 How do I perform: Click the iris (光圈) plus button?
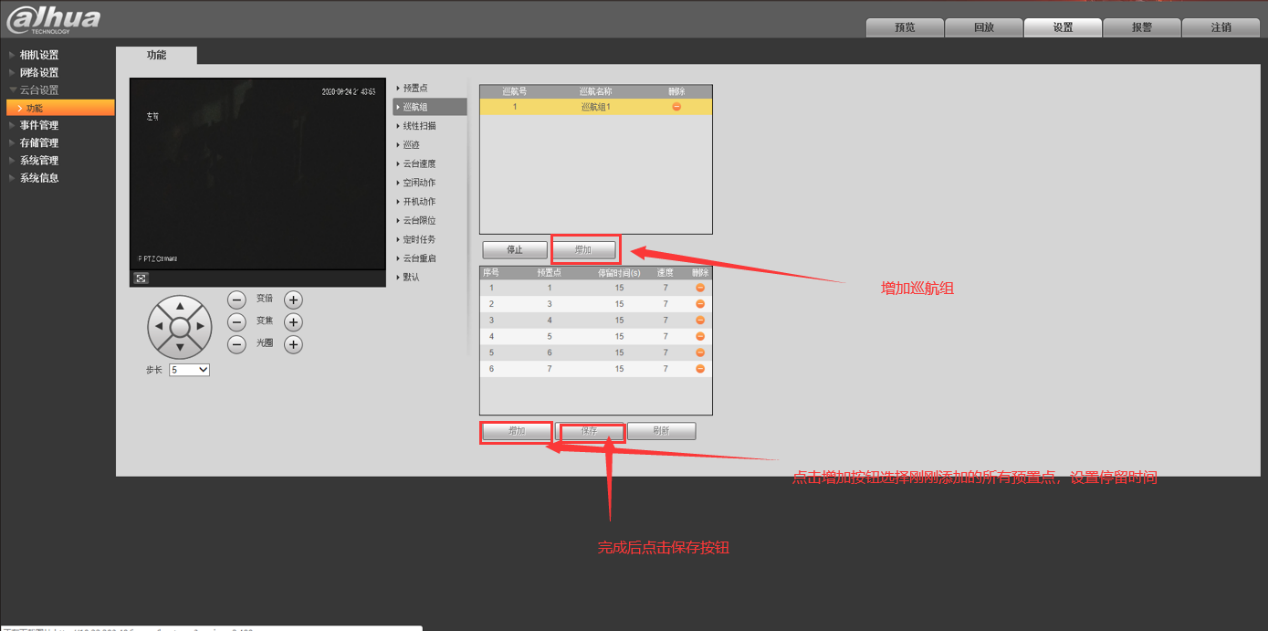(x=293, y=345)
